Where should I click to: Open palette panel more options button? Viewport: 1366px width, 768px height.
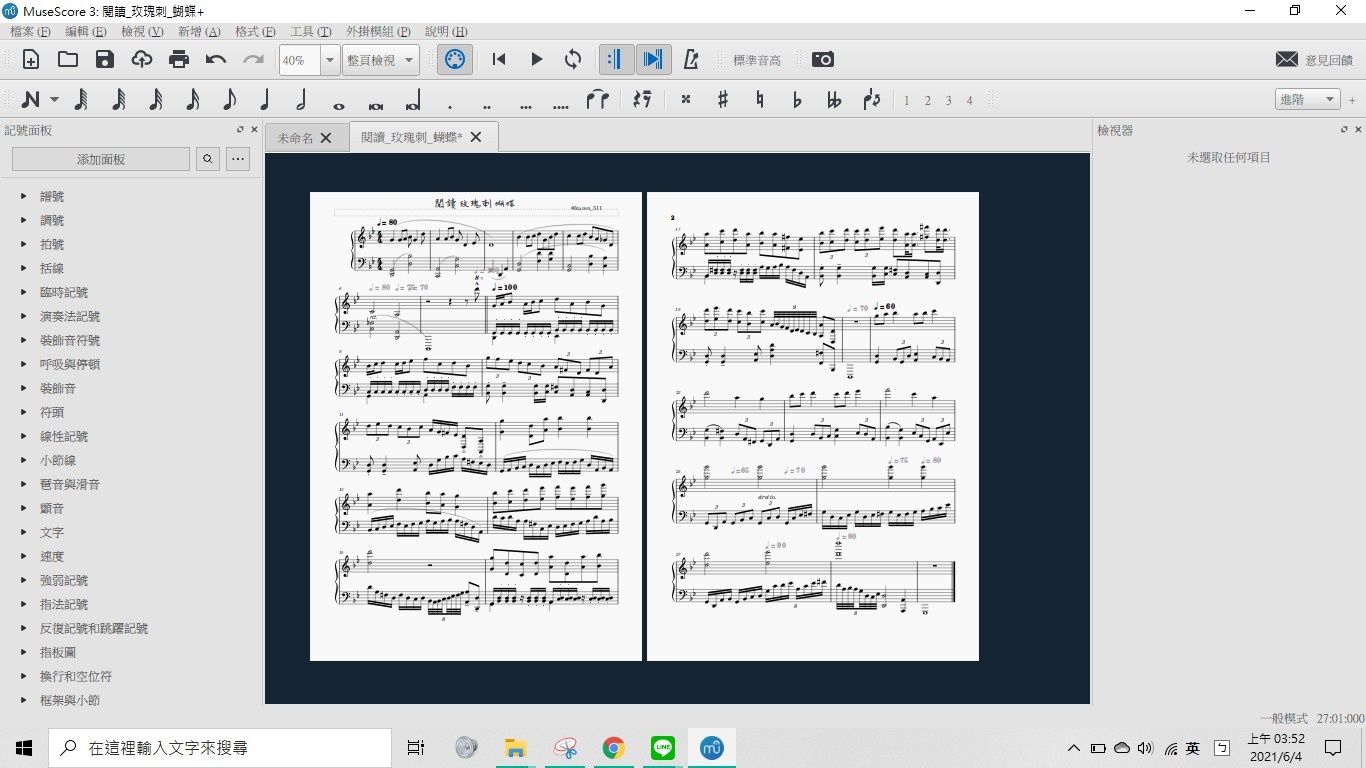pyautogui.click(x=237, y=159)
